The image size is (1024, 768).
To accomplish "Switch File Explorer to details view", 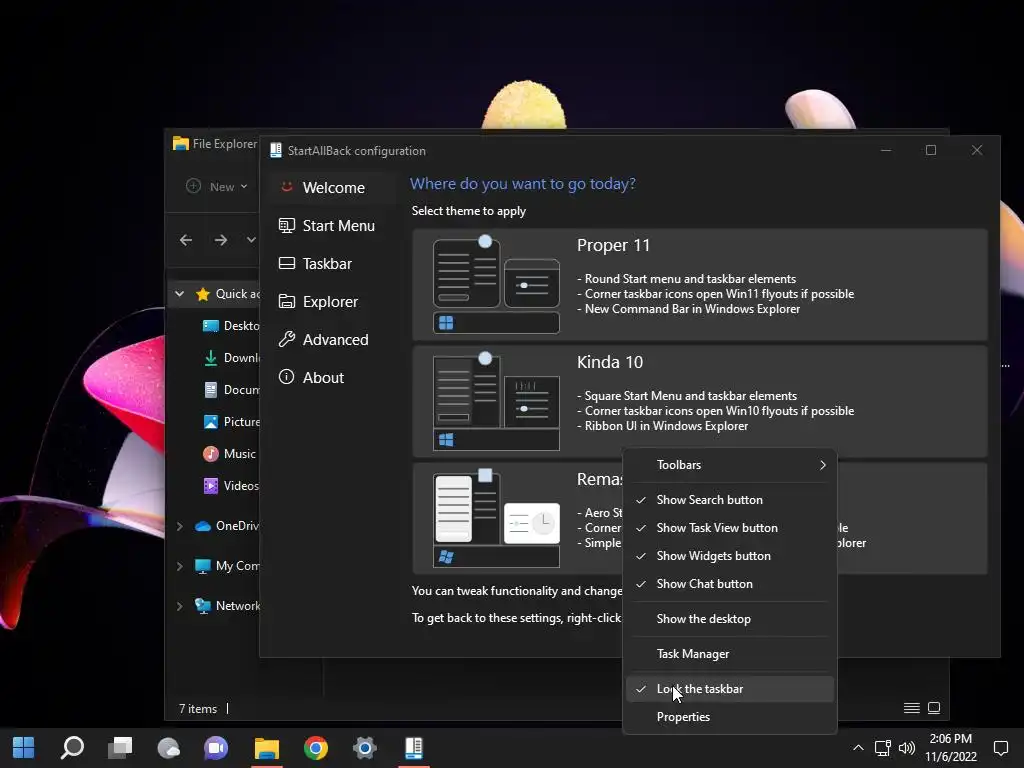I will point(912,708).
